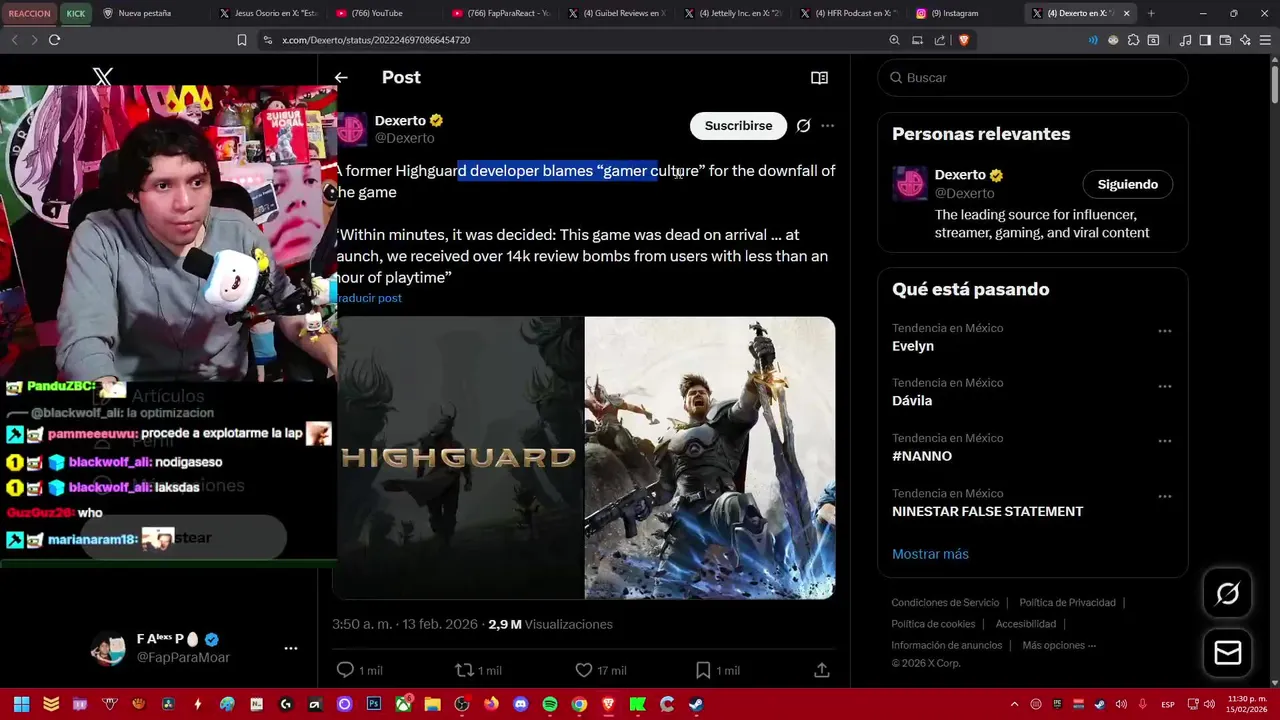1280x720 pixels.
Task: Click Mostrar más under trends
Action: (x=930, y=554)
